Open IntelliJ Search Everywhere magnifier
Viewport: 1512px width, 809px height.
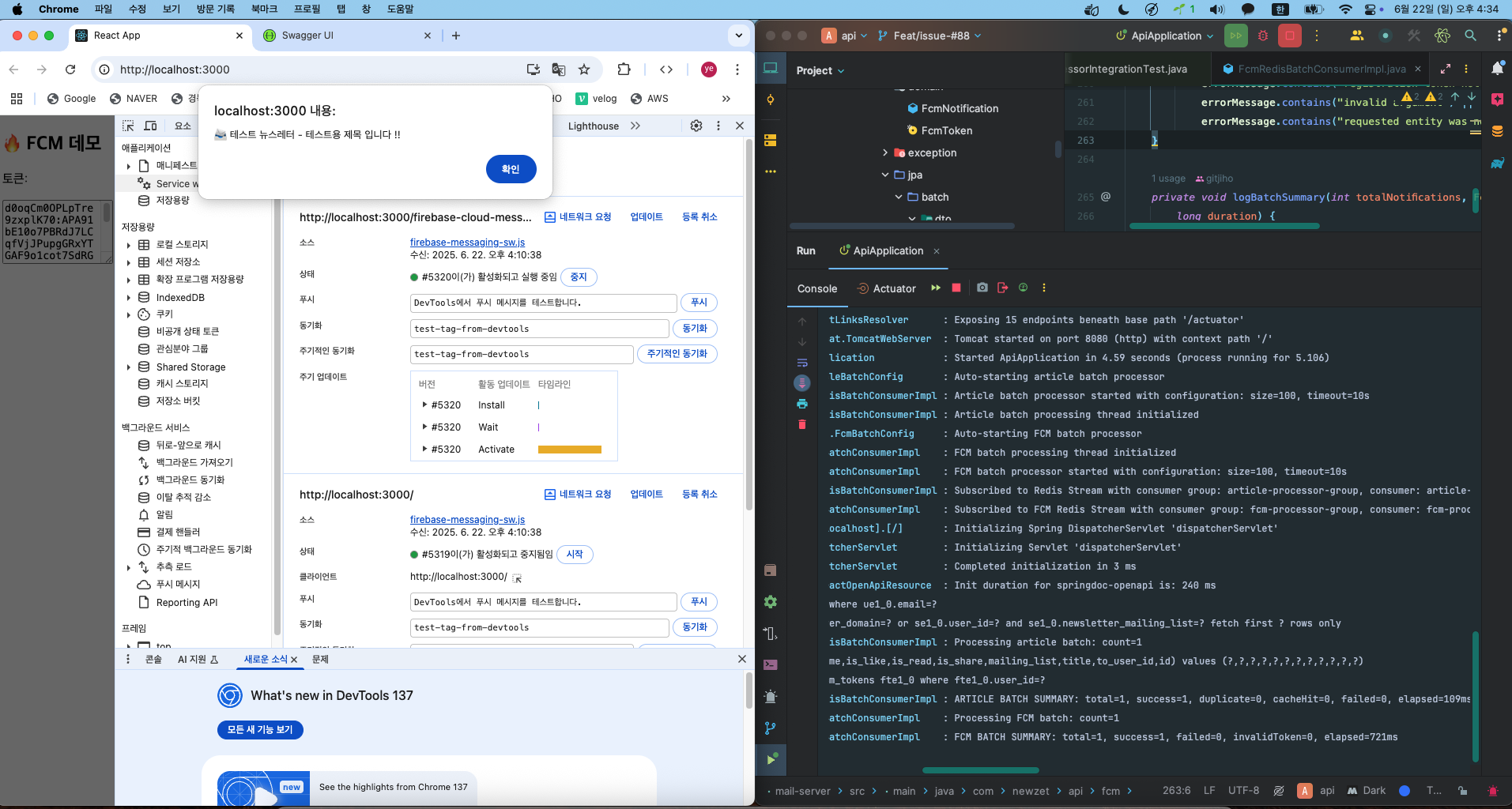coord(1470,36)
